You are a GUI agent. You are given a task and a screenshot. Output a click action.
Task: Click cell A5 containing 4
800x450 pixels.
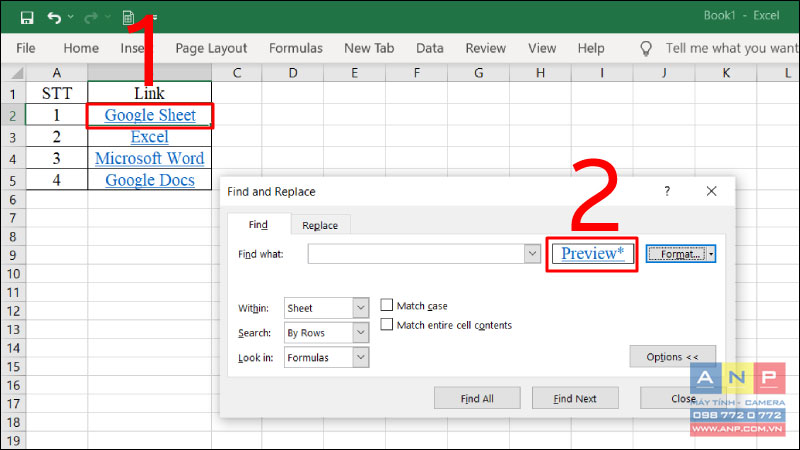click(x=57, y=180)
